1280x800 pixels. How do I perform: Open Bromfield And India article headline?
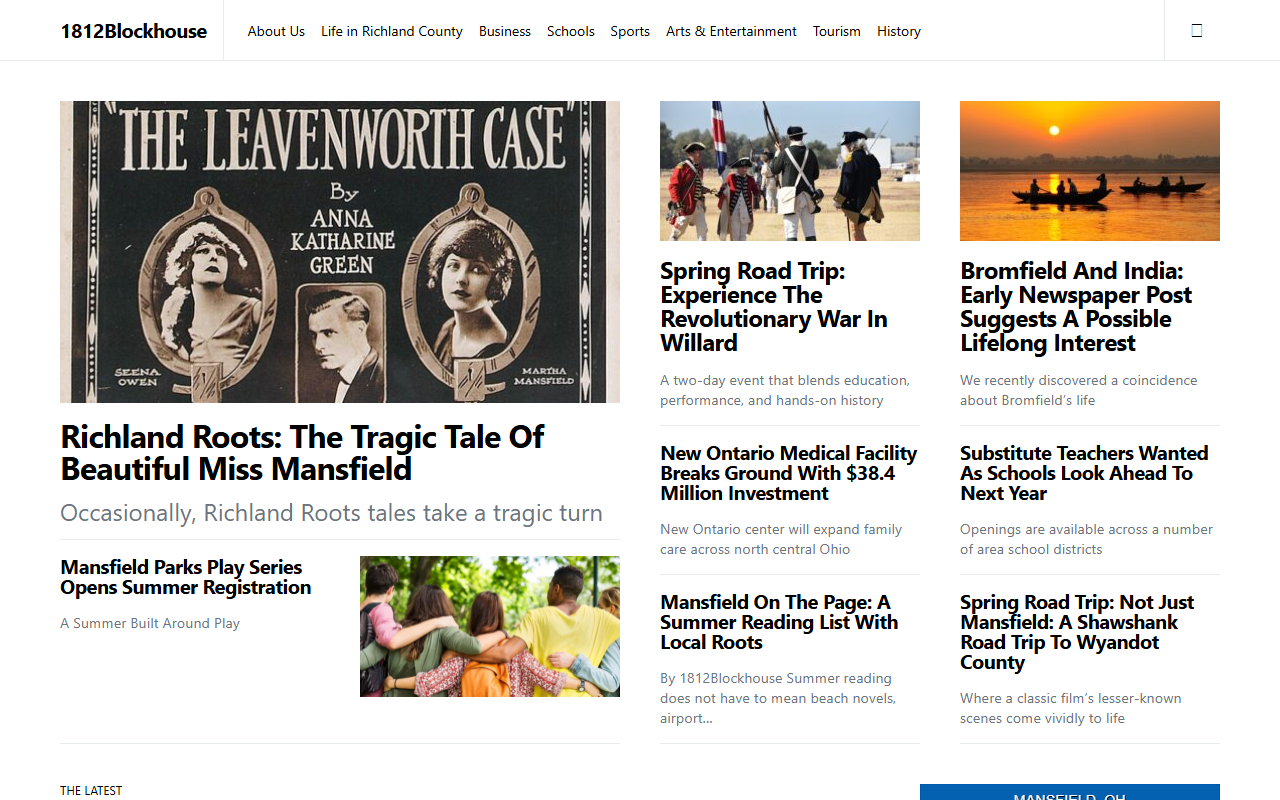tap(1076, 307)
